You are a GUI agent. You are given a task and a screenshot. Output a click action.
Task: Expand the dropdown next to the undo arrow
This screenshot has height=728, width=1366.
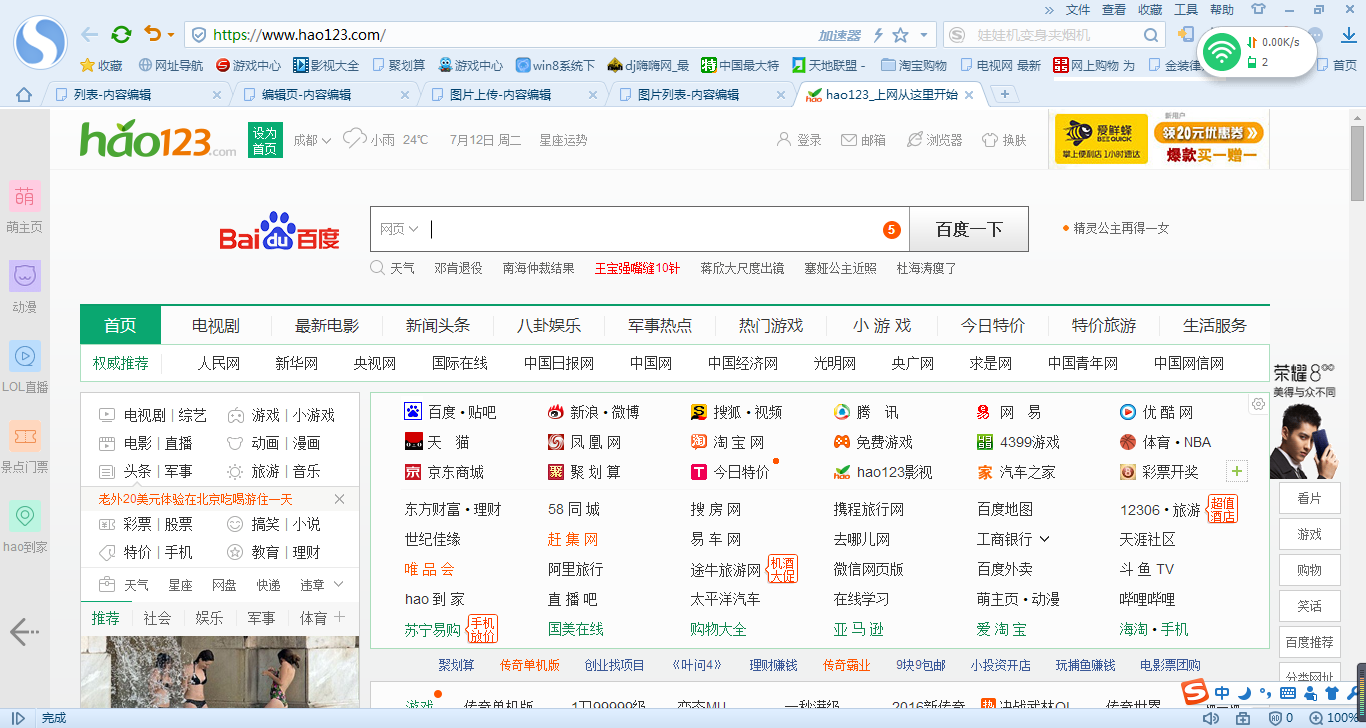click(x=170, y=35)
